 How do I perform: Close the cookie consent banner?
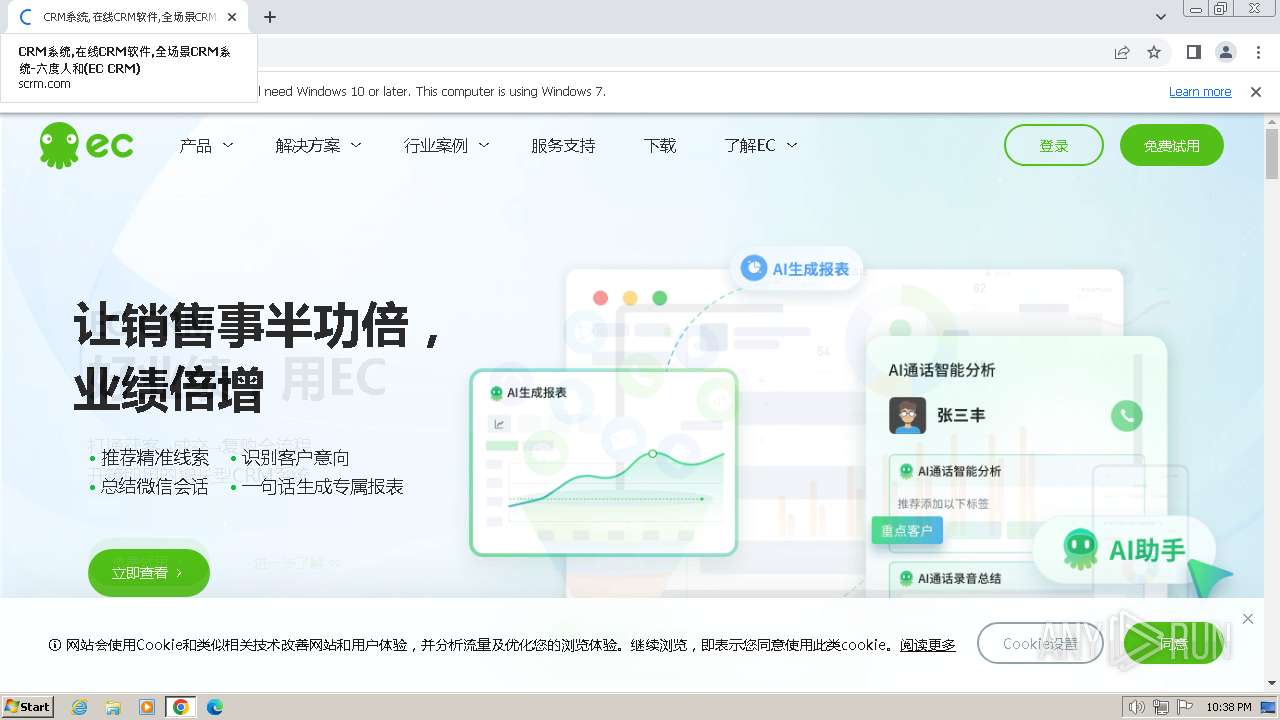[1248, 619]
